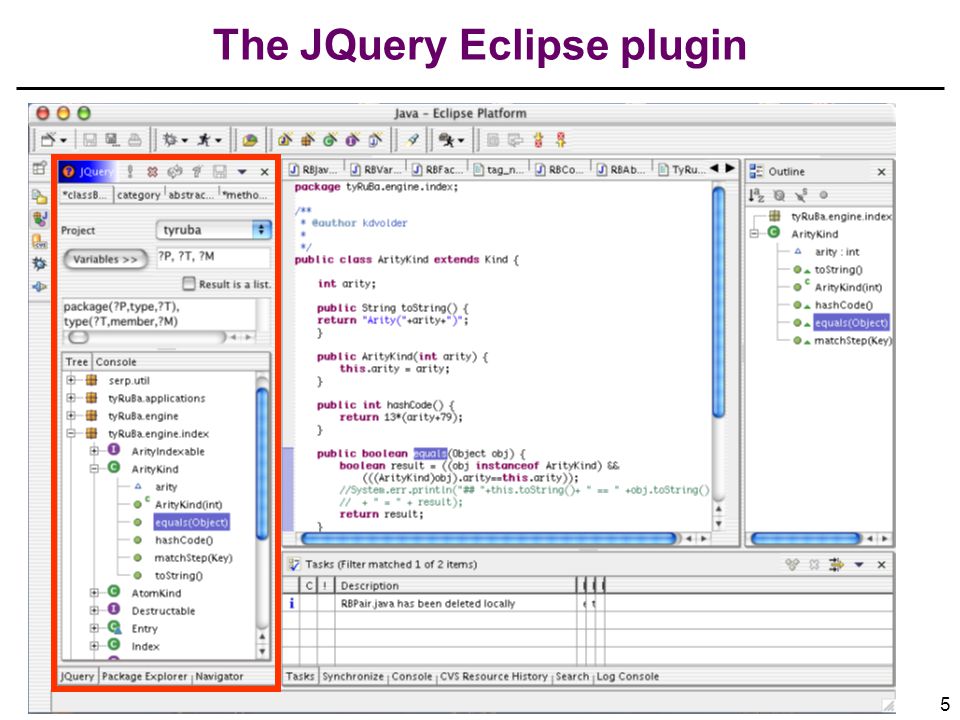Image resolution: width=960 pixels, height=720 pixels.
Task: Open the Console tab in JQuery results
Action: point(116,362)
